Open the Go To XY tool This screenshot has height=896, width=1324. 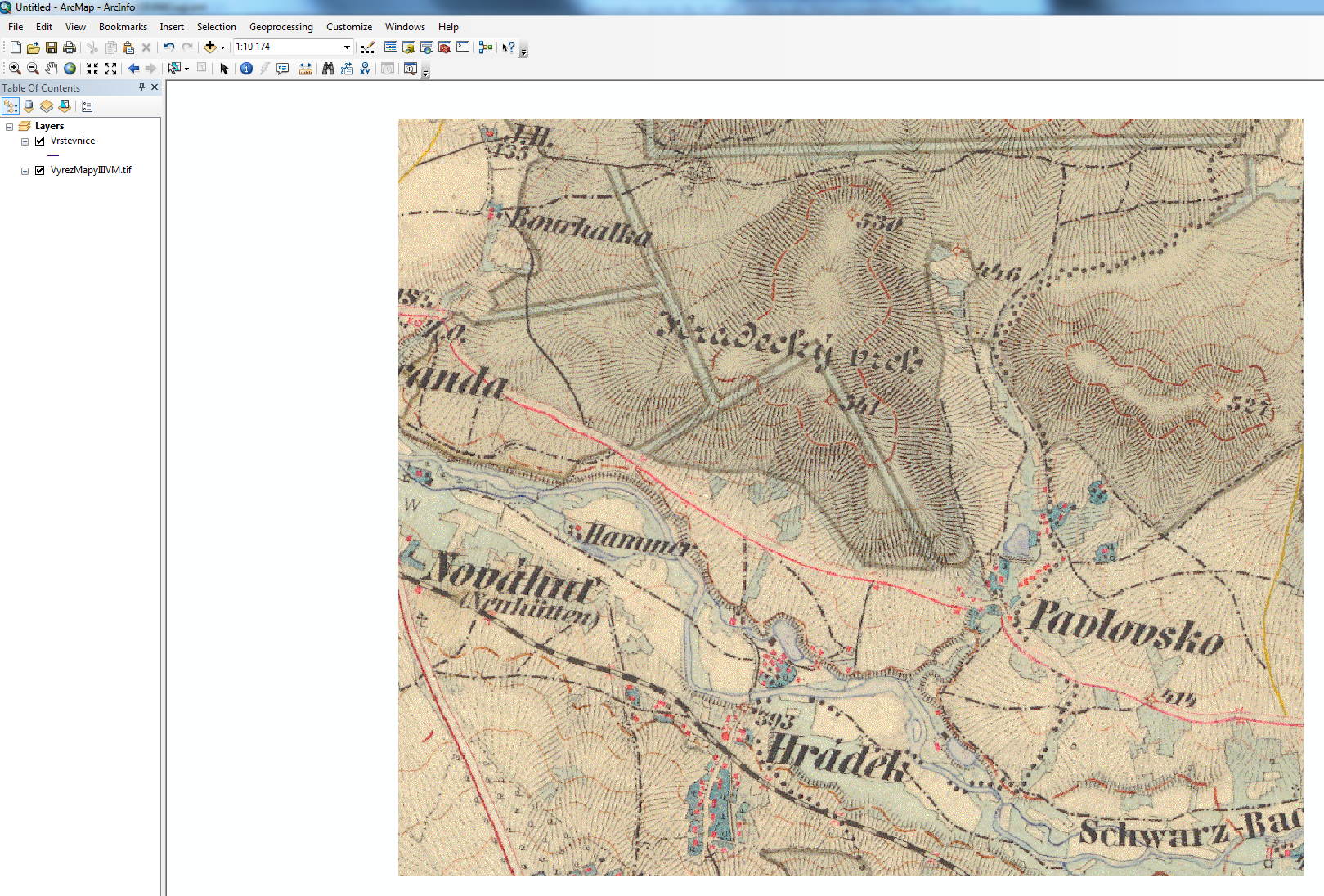pyautogui.click(x=365, y=69)
